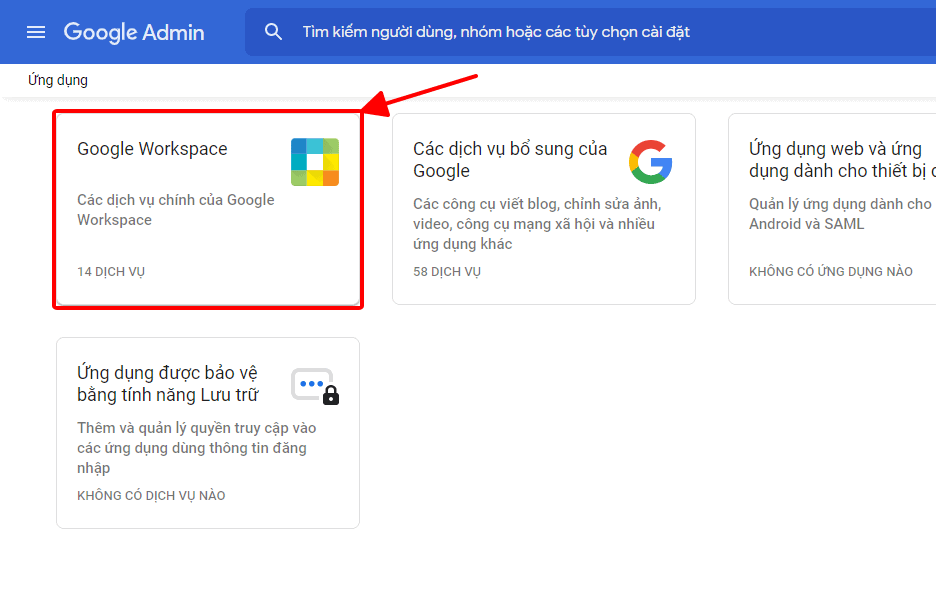Click the Google G logo icon

tap(651, 162)
